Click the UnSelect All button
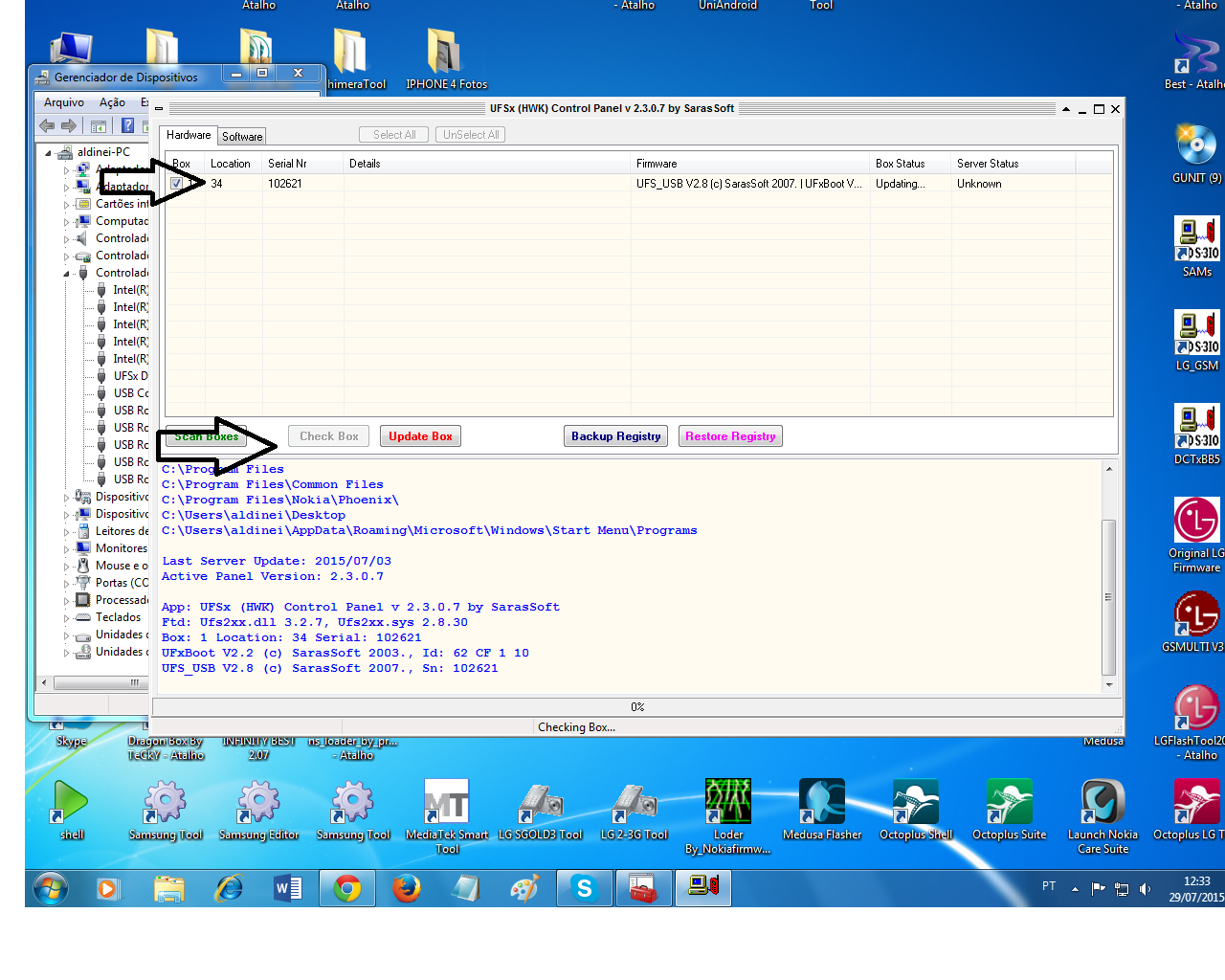 pyautogui.click(x=470, y=135)
